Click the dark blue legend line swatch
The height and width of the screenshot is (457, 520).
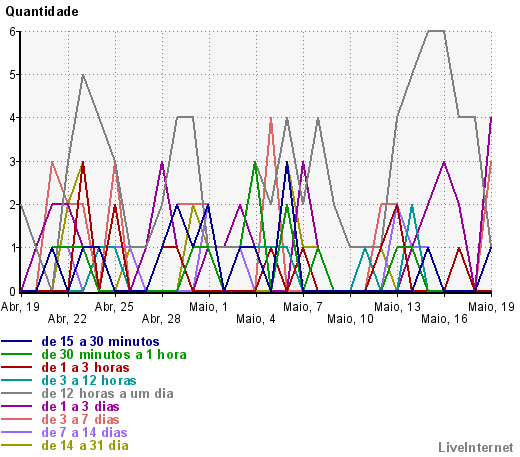click(17, 341)
